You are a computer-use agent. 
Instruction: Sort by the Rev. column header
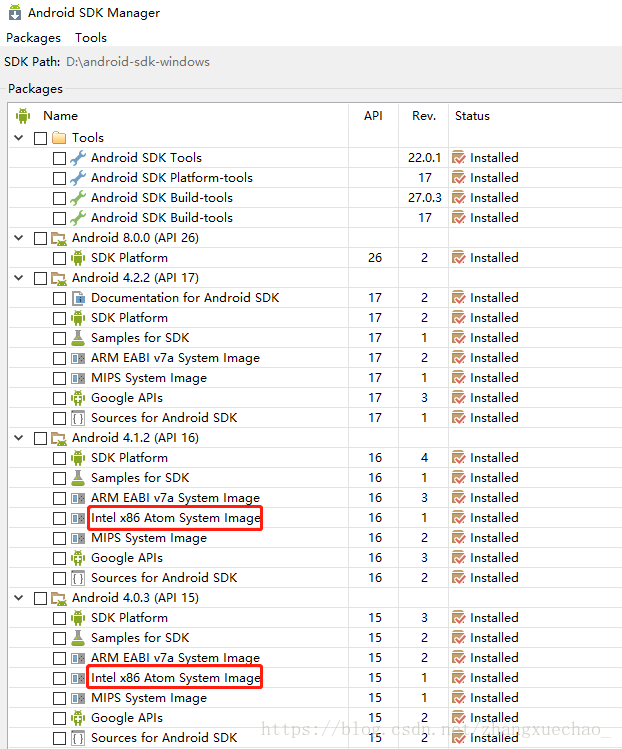click(424, 116)
